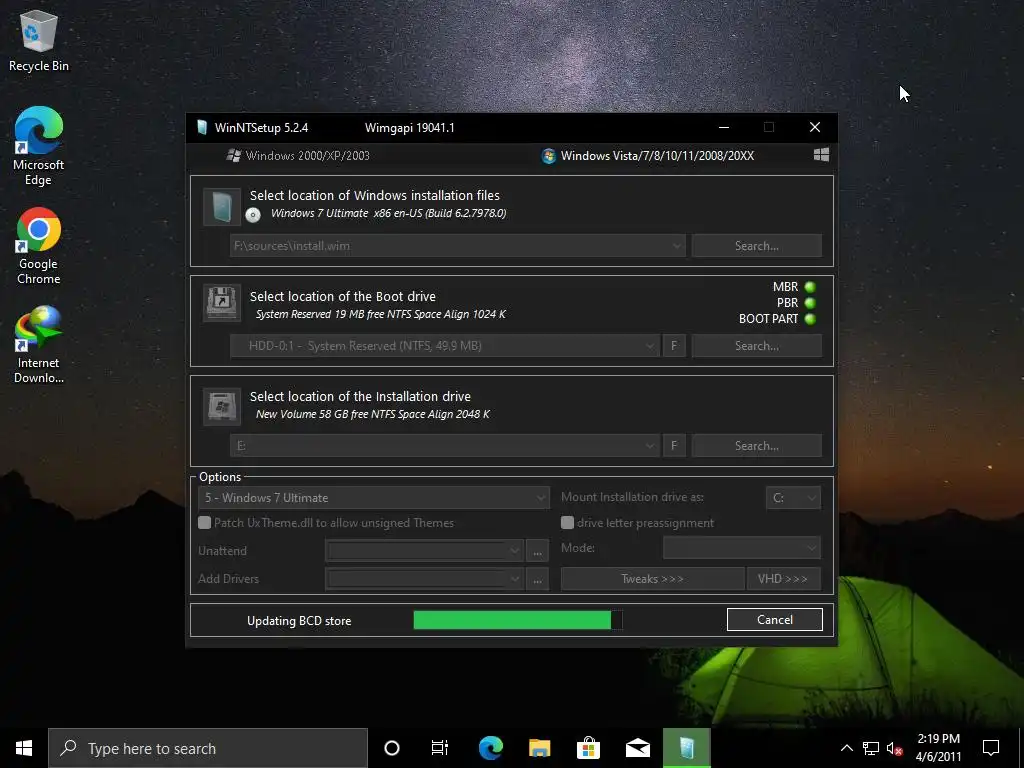Screen dimensions: 1024x768
Task: Open Google Chrome desktop shortcut
Action: tap(39, 246)
